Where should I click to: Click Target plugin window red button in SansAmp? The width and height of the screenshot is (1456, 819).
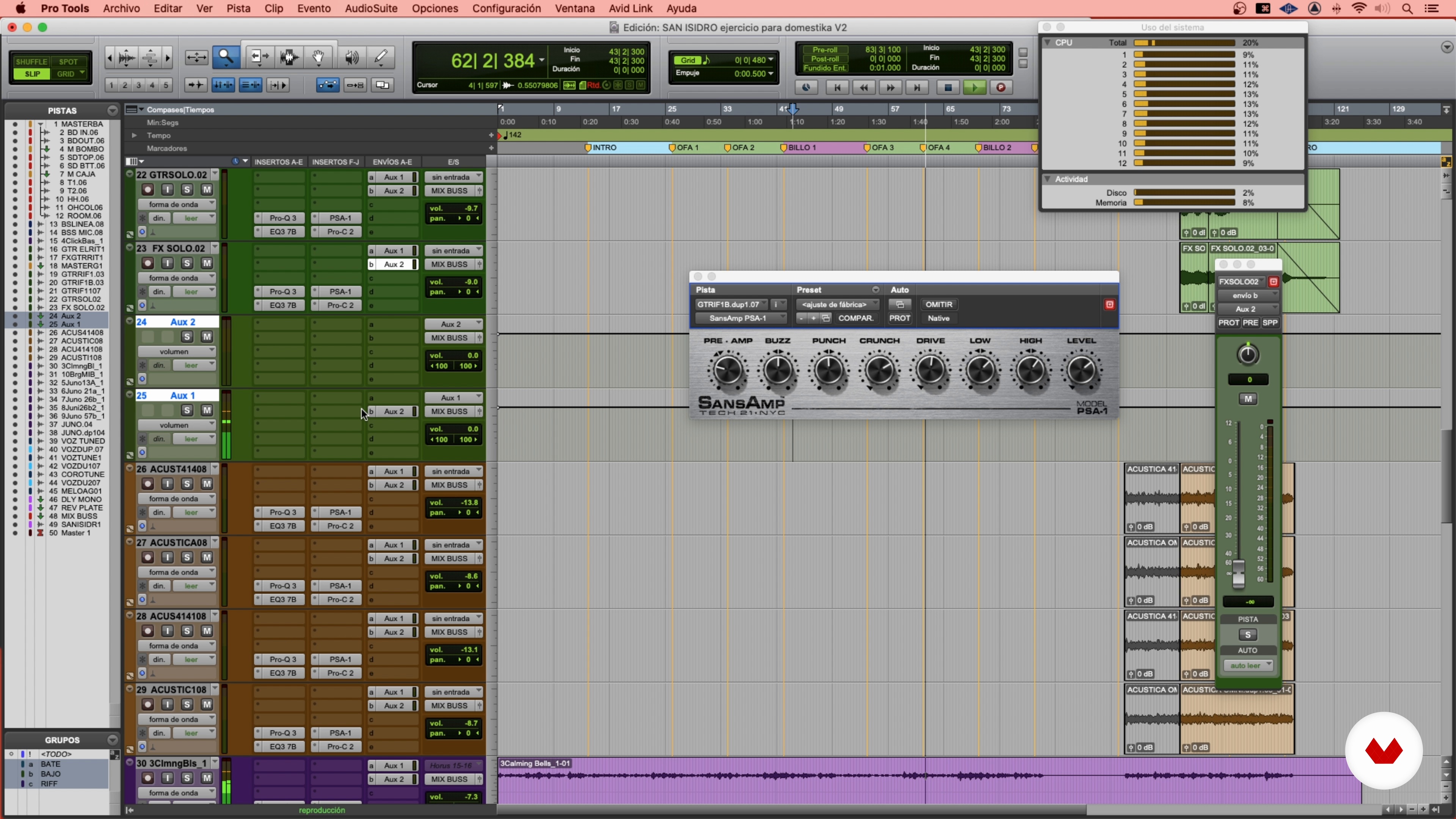coord(1109,304)
